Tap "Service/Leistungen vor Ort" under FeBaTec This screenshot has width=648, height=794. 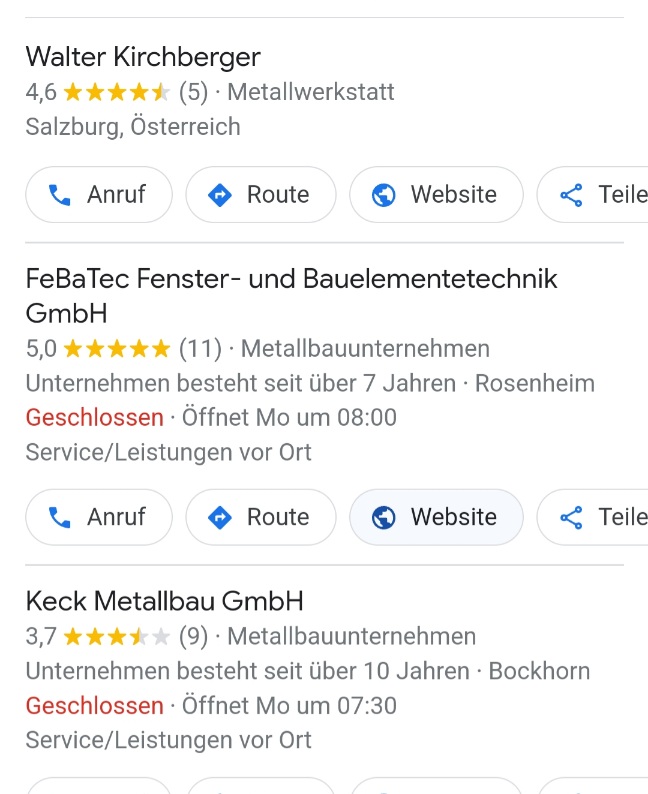168,452
